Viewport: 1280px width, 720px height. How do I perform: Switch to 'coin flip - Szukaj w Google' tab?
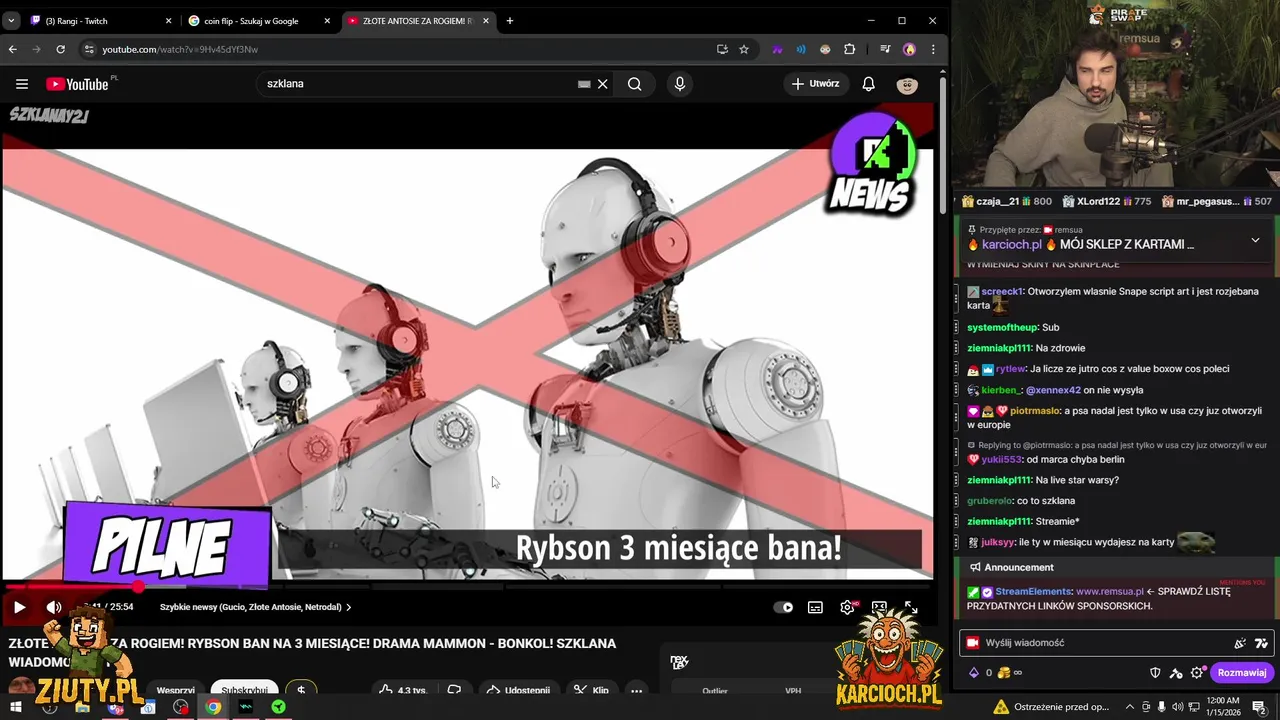click(259, 21)
